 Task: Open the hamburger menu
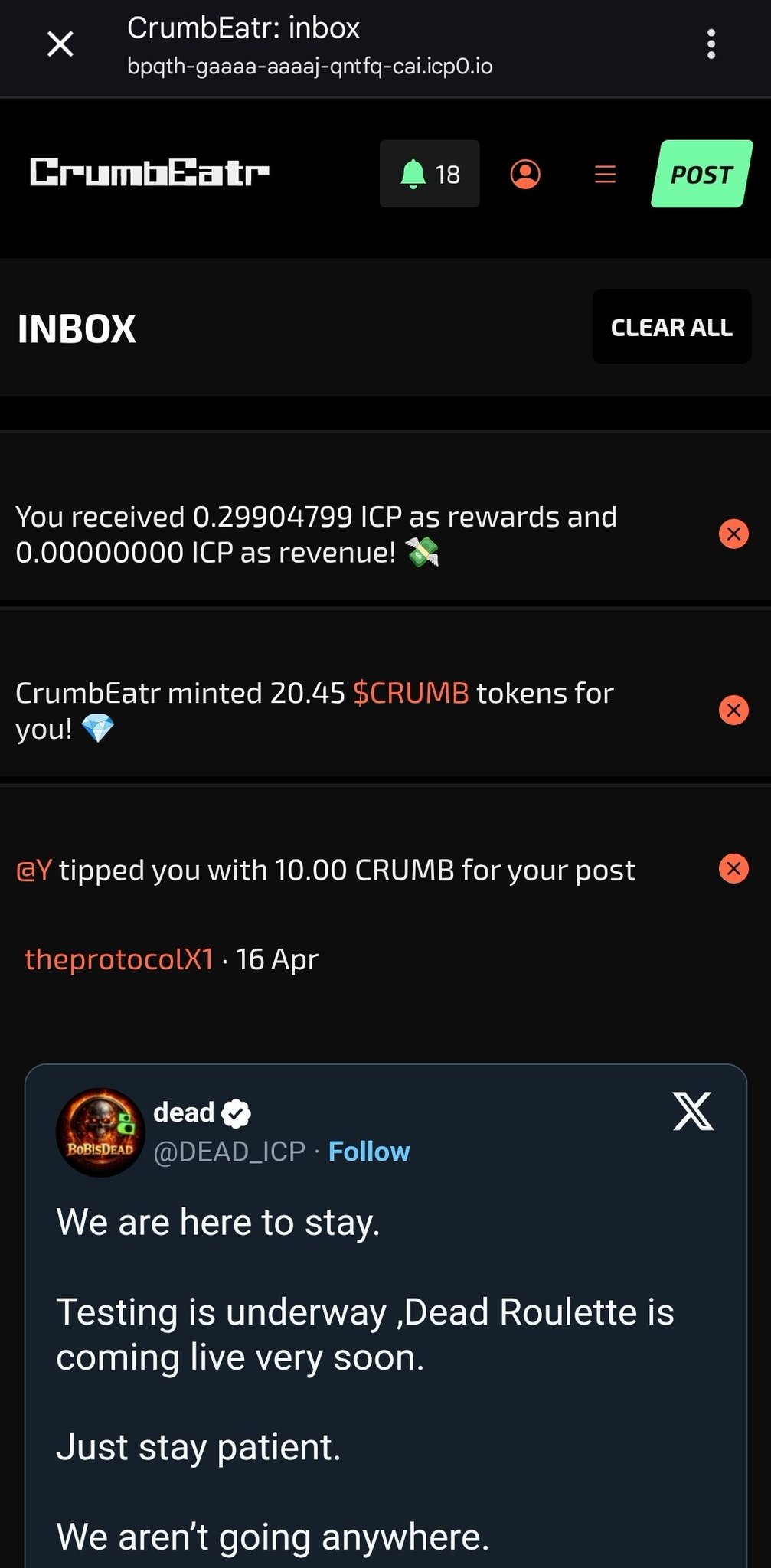pyautogui.click(x=605, y=174)
